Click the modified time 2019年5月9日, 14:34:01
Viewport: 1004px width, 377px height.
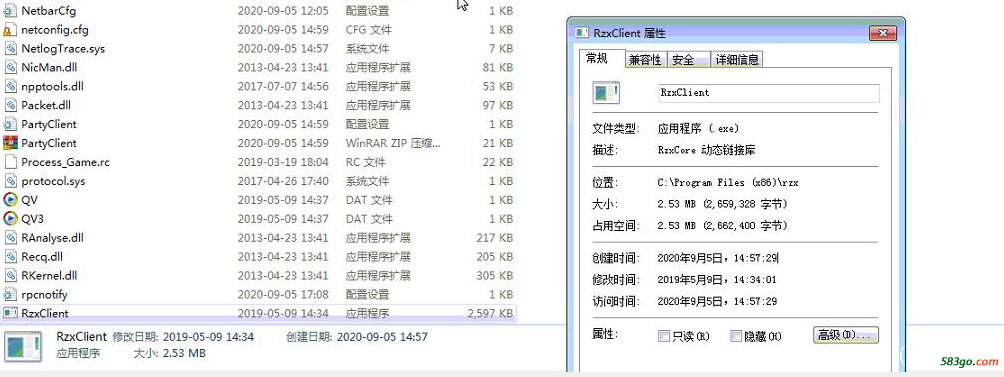(x=717, y=280)
